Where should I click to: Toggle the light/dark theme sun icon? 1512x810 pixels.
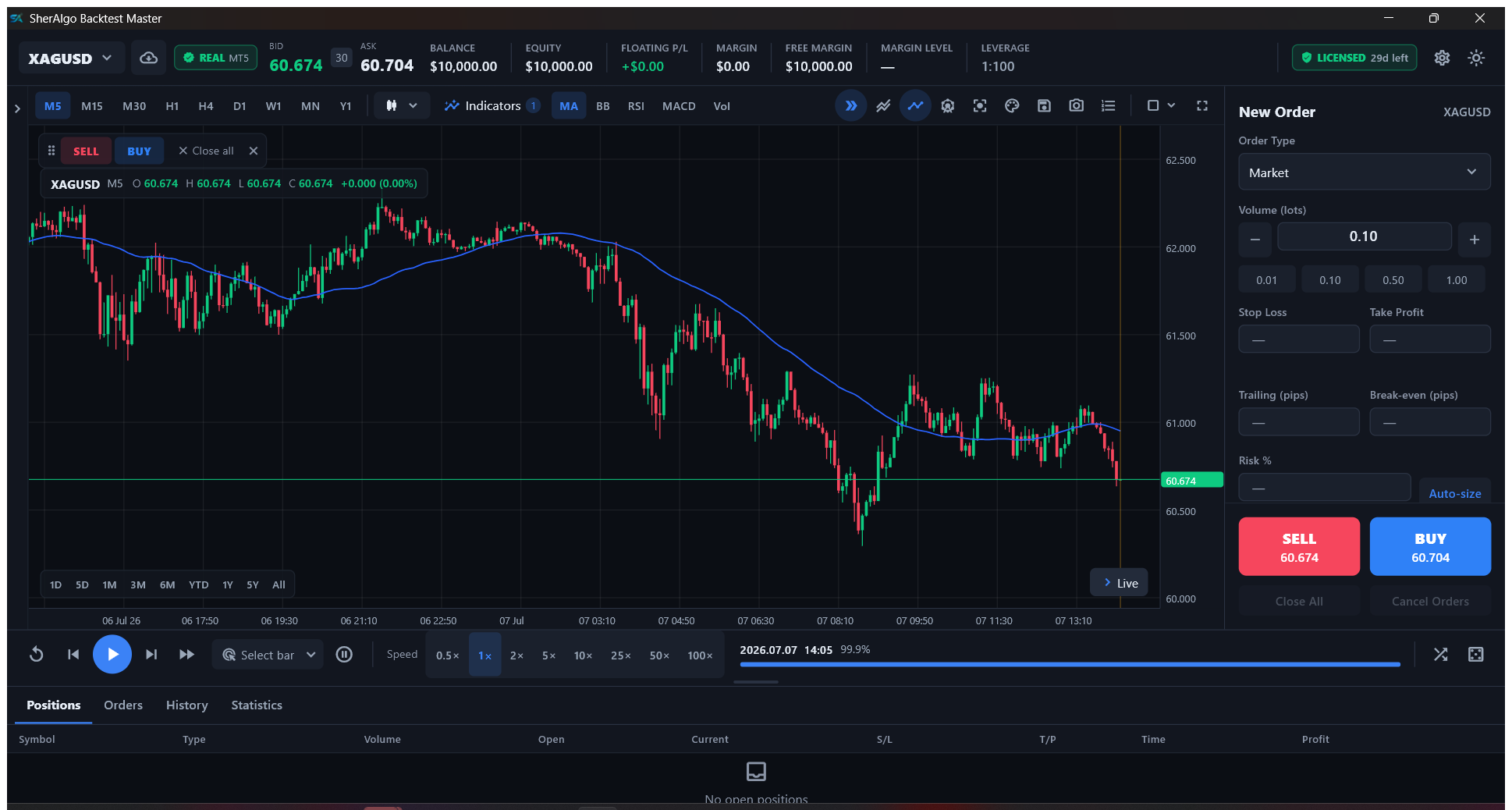click(x=1476, y=58)
